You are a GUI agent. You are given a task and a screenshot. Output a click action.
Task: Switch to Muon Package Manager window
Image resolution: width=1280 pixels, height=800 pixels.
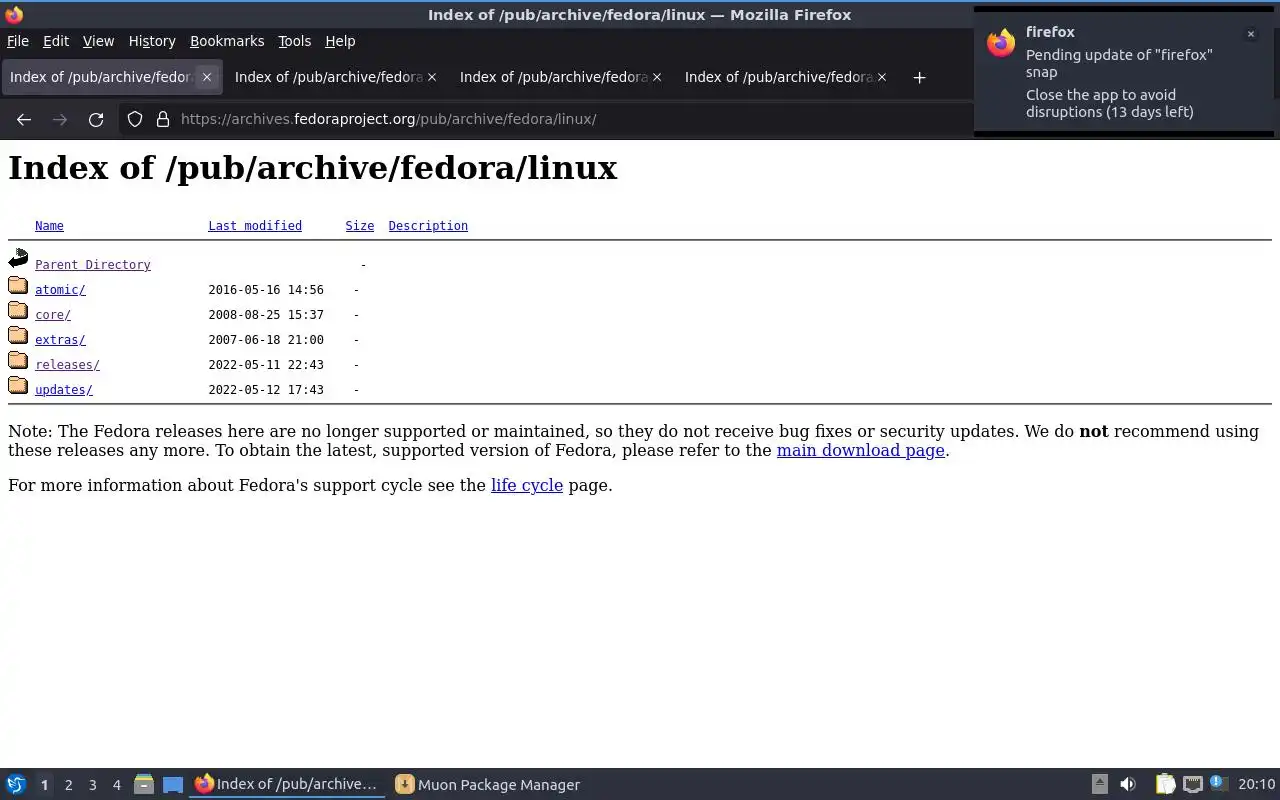[x=488, y=785]
